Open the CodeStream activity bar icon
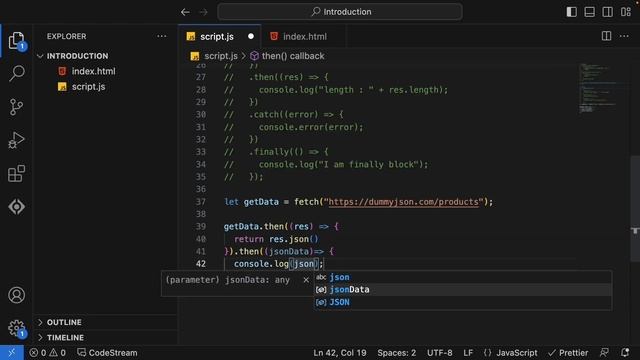 point(16,207)
